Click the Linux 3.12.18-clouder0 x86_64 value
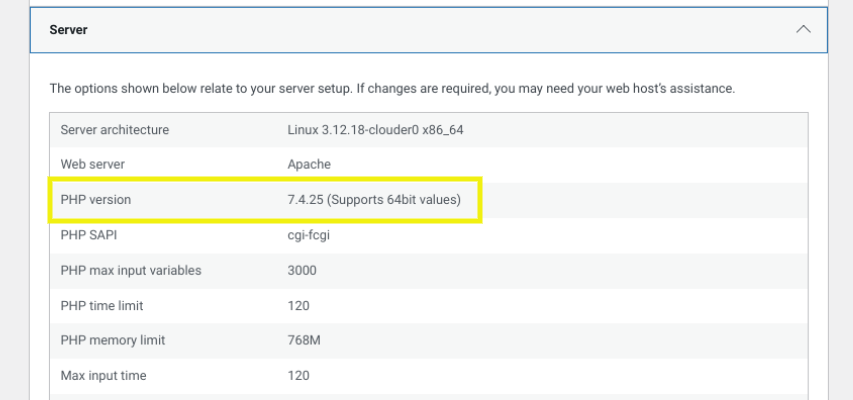Image resolution: width=853 pixels, height=400 pixels. tap(375, 130)
